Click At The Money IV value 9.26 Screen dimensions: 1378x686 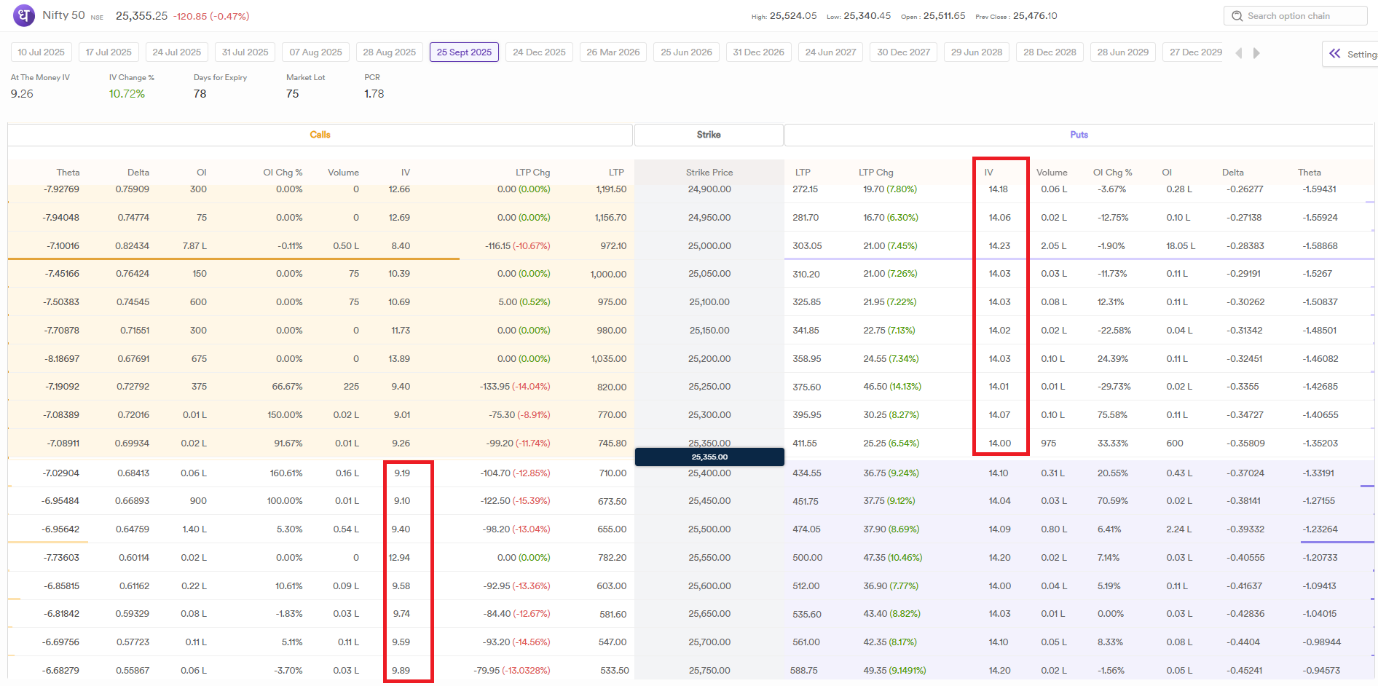[x=22, y=94]
